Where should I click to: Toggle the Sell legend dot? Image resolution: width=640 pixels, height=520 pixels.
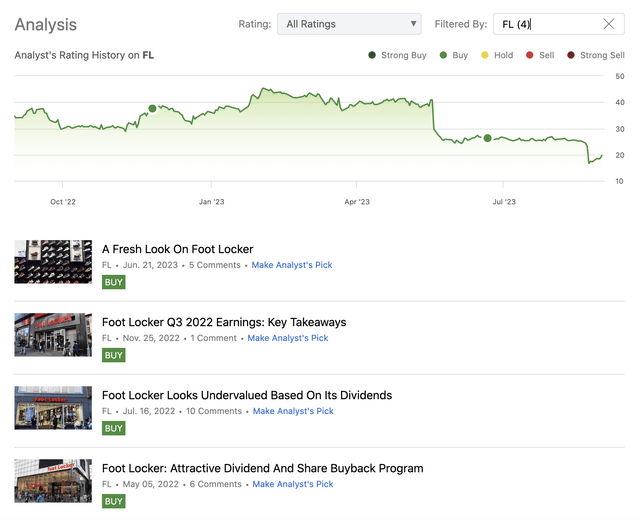pyautogui.click(x=529, y=55)
